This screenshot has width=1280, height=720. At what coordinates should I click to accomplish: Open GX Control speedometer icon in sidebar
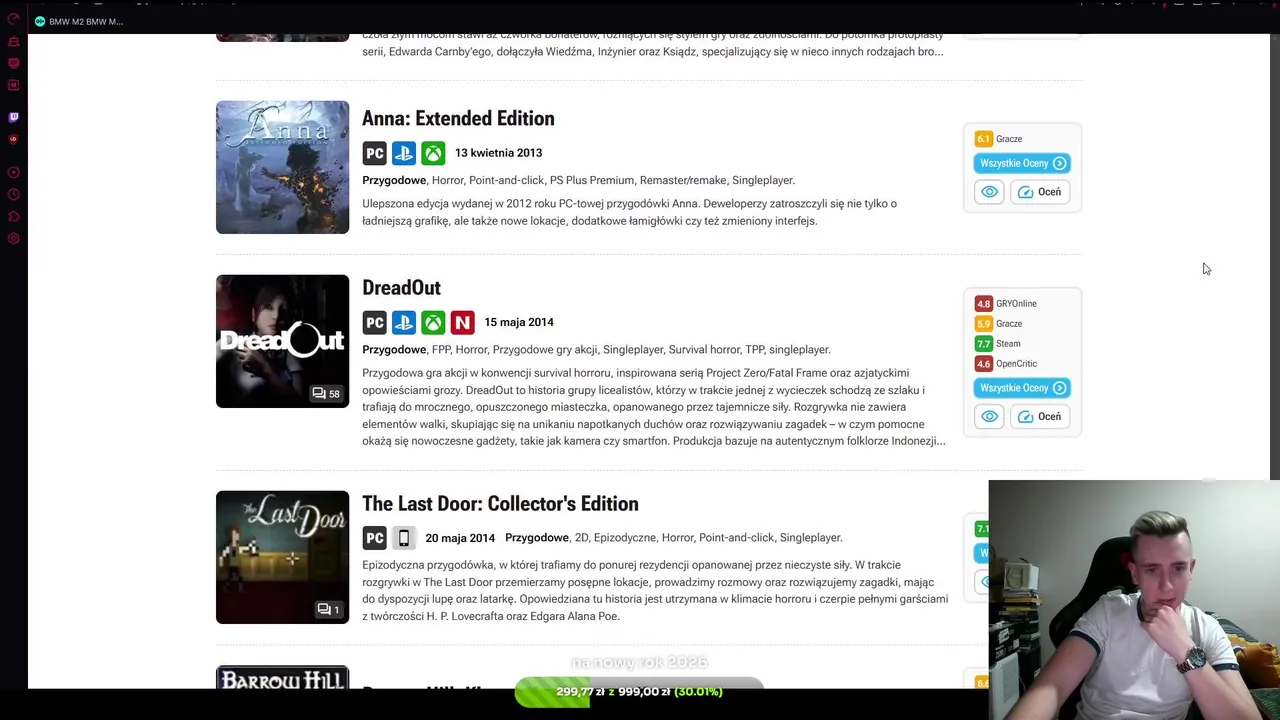click(x=13, y=19)
